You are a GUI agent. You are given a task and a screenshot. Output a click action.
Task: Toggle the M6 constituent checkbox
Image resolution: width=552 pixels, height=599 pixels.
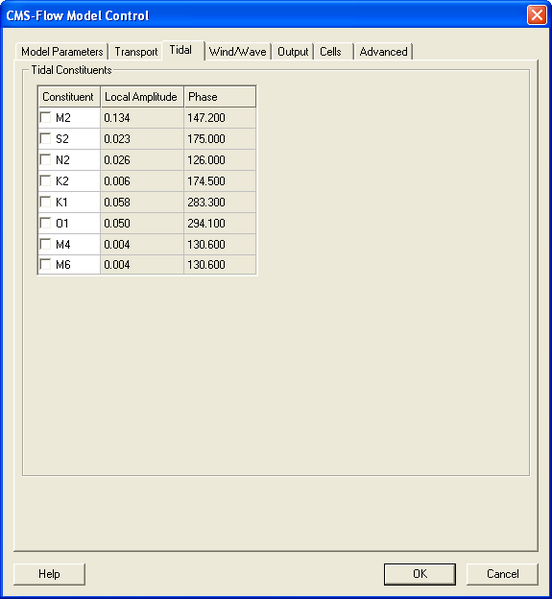pyautogui.click(x=45, y=264)
